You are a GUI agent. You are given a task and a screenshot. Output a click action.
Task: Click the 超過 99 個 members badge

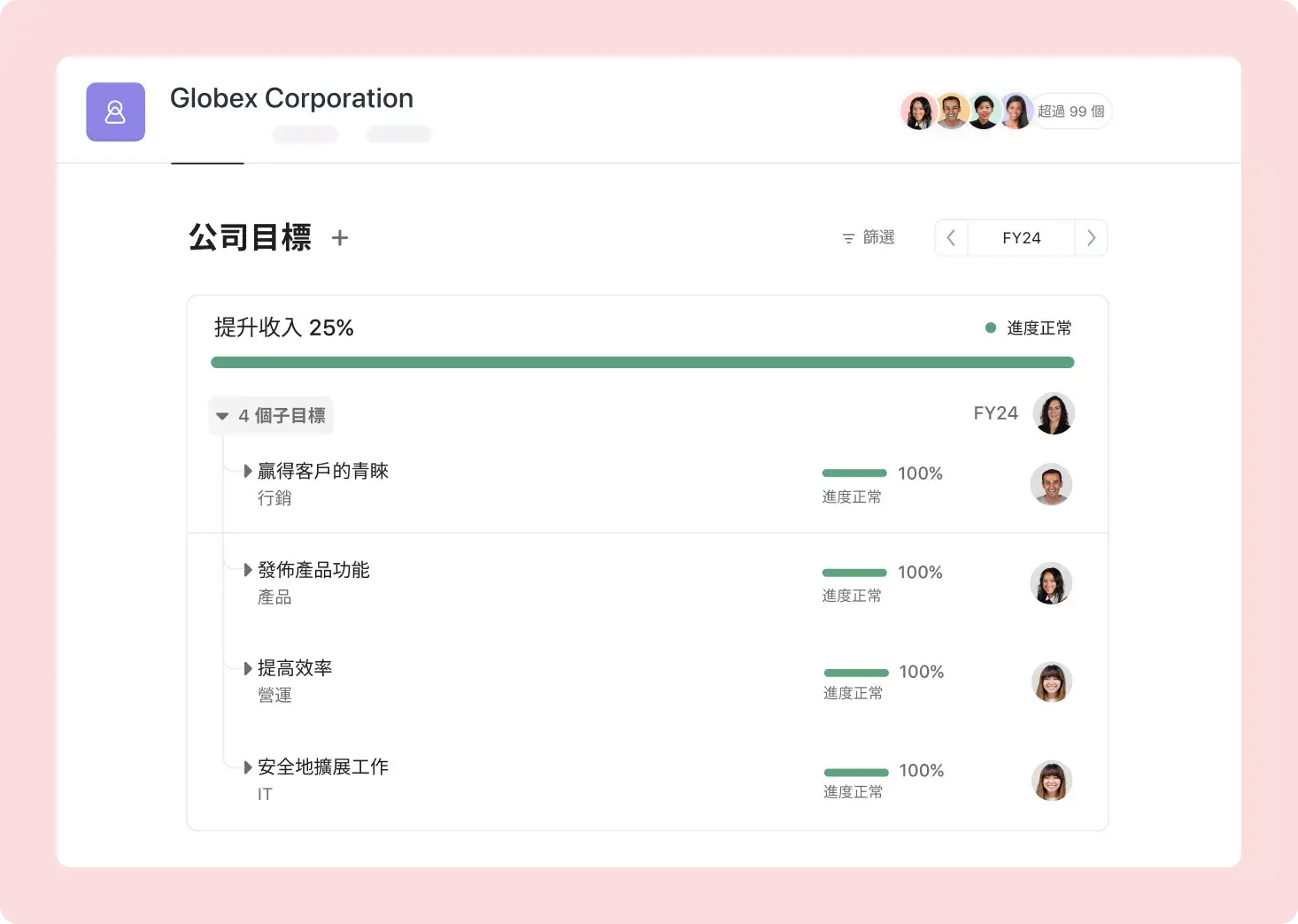1071,112
